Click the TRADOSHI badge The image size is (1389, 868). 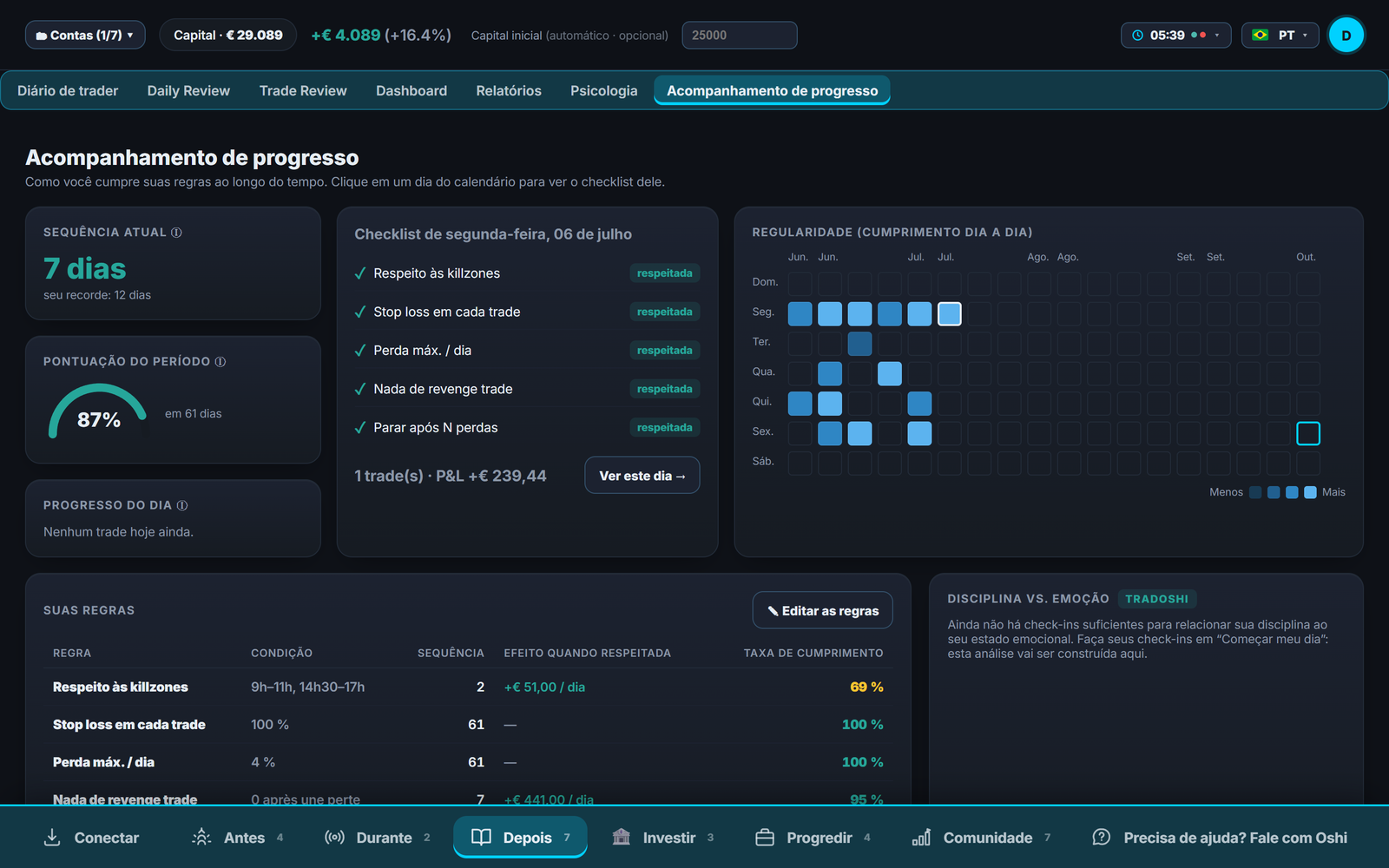(1156, 599)
